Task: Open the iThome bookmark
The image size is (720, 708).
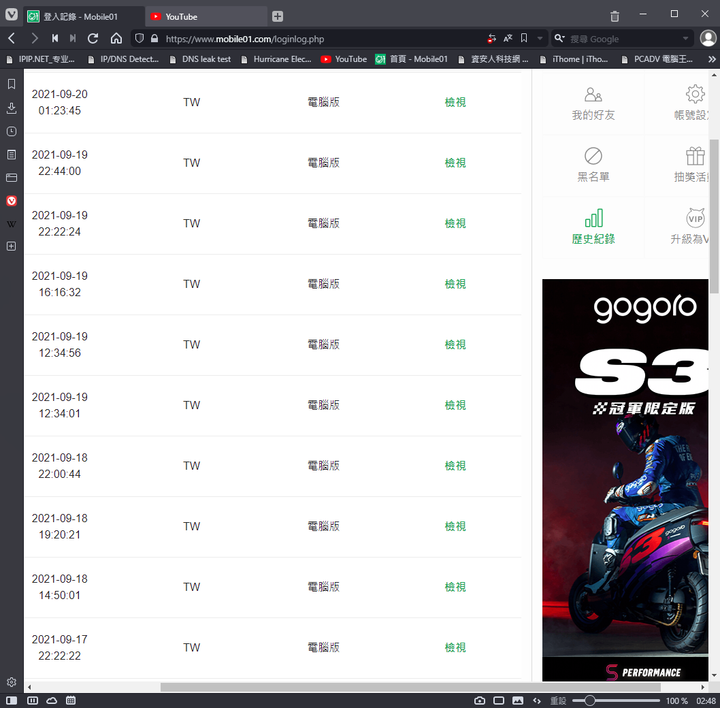Action: pos(574,59)
